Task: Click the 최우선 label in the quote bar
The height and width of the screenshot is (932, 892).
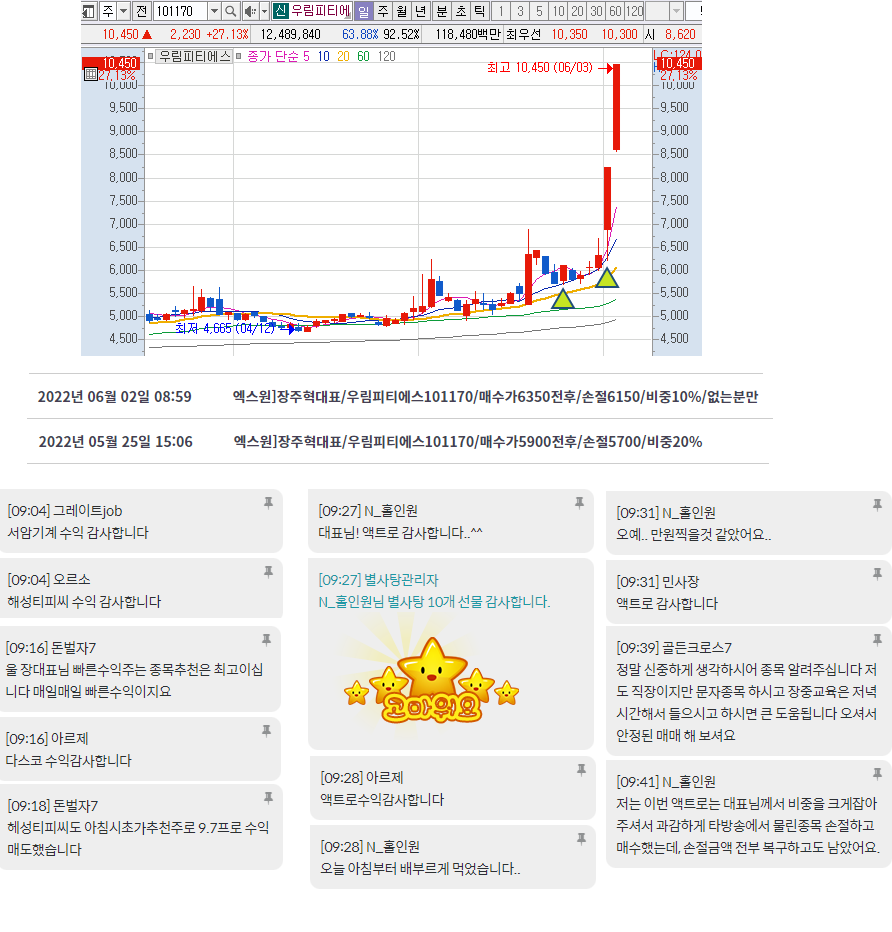Action: [x=524, y=34]
